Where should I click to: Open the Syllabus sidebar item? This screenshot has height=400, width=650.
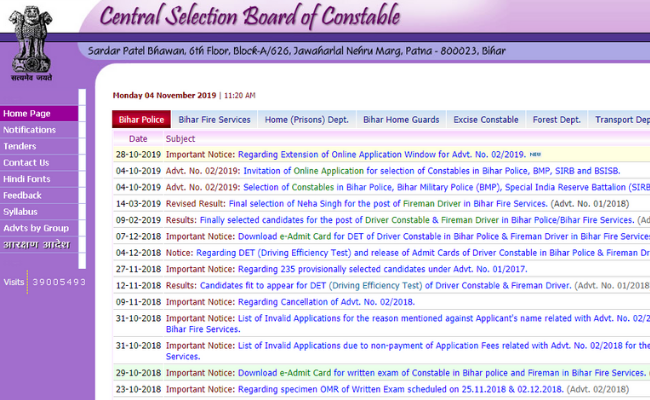tap(21, 212)
